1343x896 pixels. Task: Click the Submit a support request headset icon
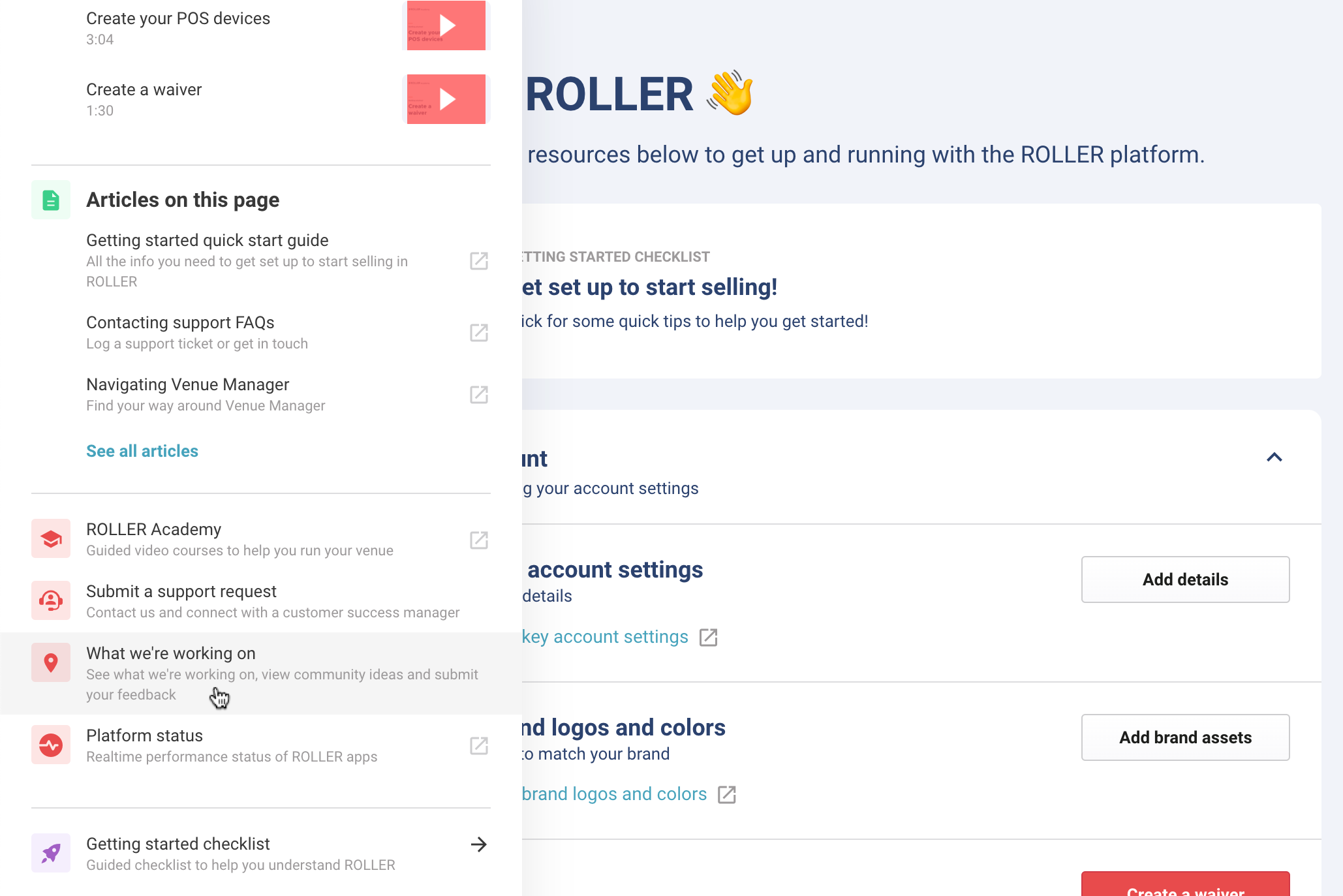(x=51, y=601)
